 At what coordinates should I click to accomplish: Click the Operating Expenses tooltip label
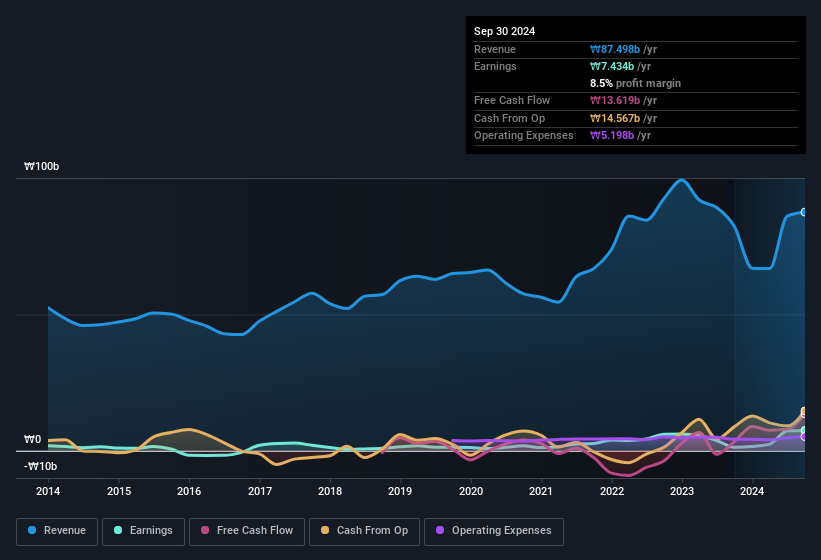pos(524,136)
